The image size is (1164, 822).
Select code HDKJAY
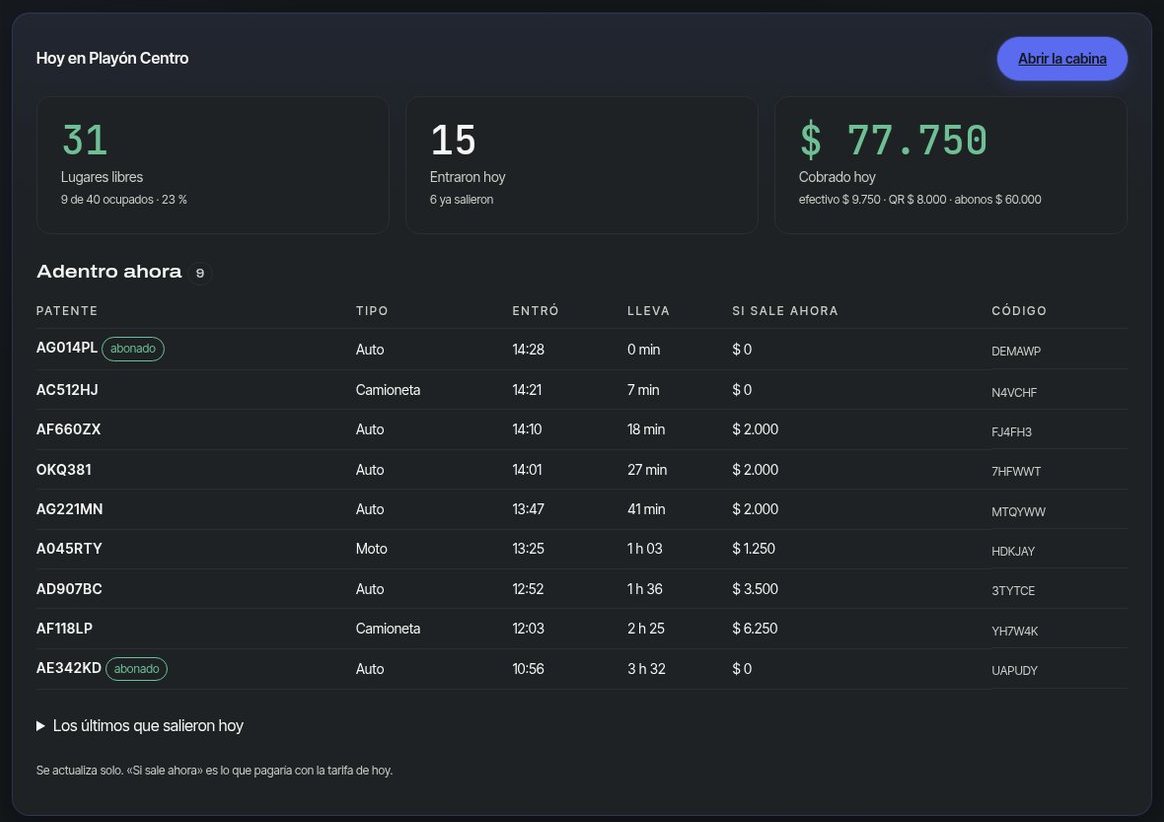[1013, 551]
